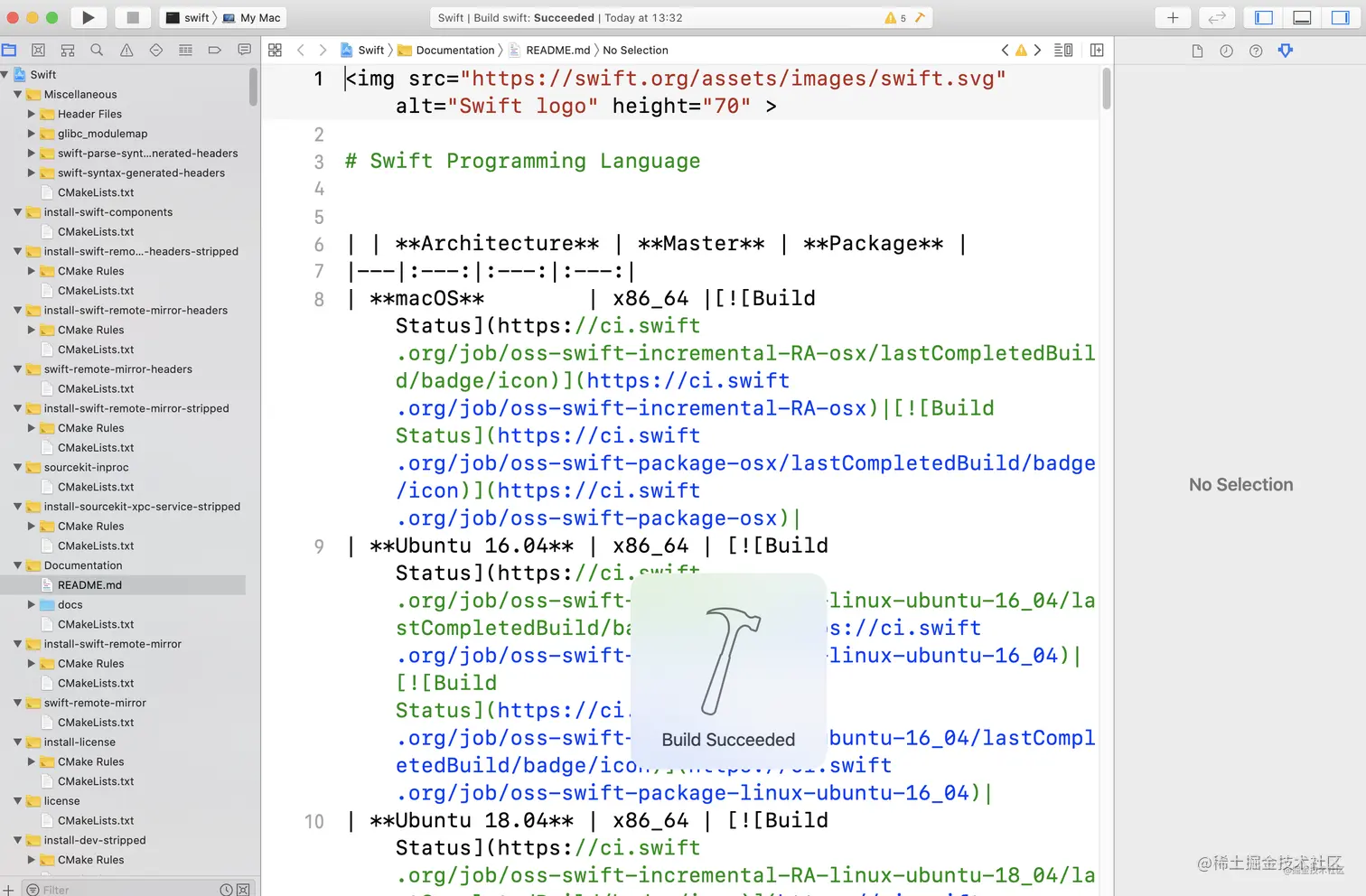Open the related items grid menu
The width and height of the screenshot is (1366, 896).
click(x=275, y=51)
